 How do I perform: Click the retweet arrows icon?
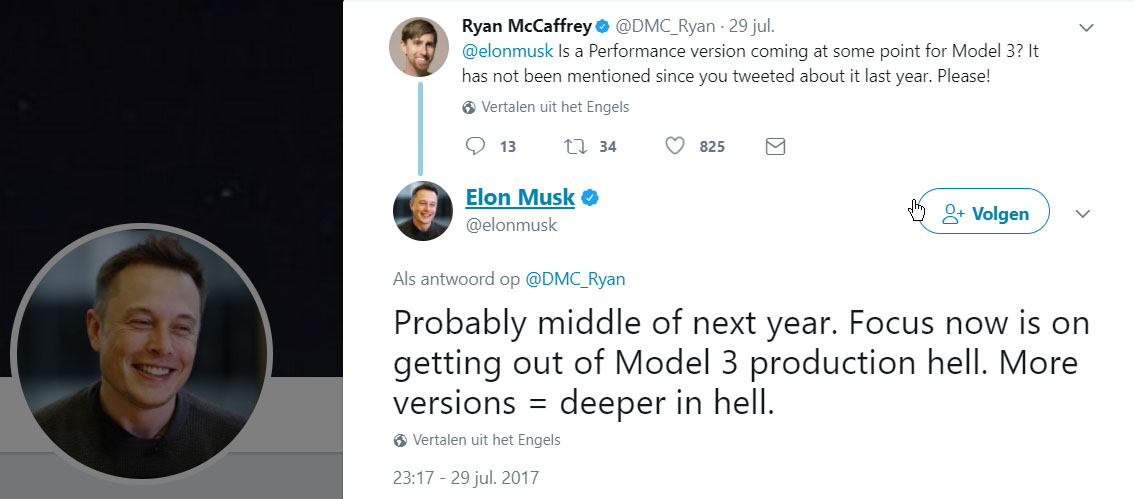tap(574, 146)
